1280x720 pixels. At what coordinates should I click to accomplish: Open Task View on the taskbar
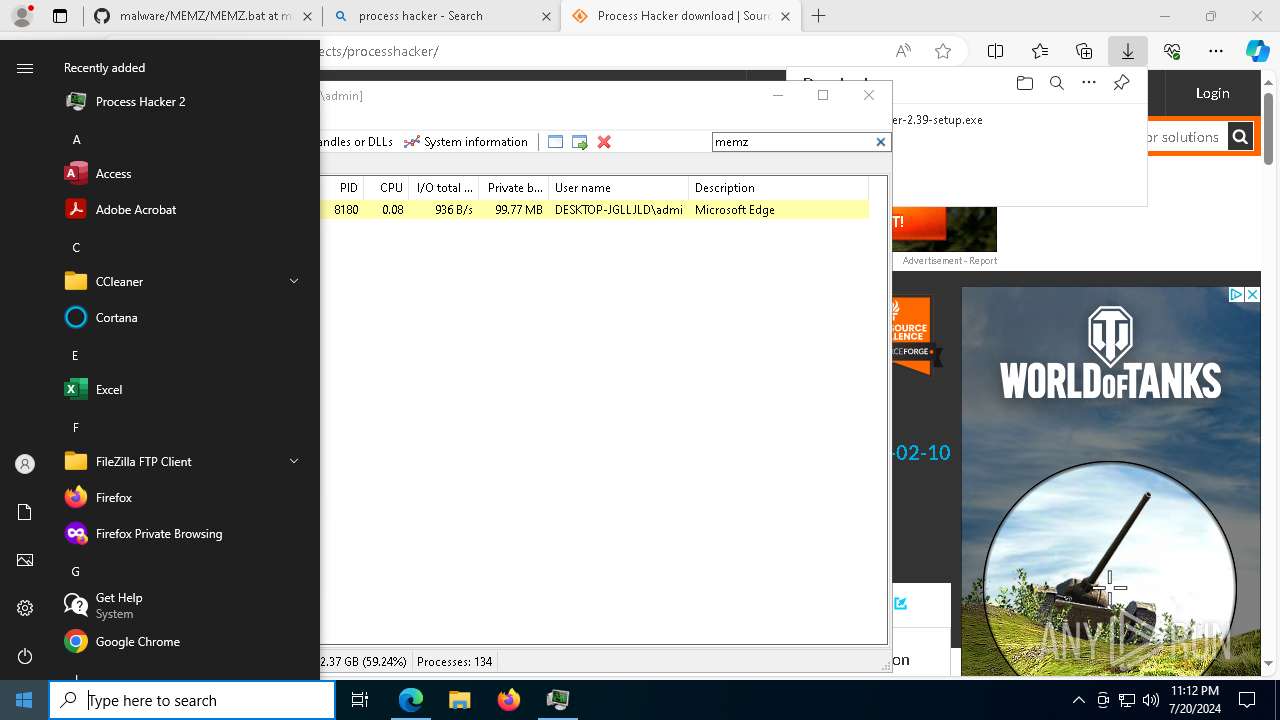(360, 700)
